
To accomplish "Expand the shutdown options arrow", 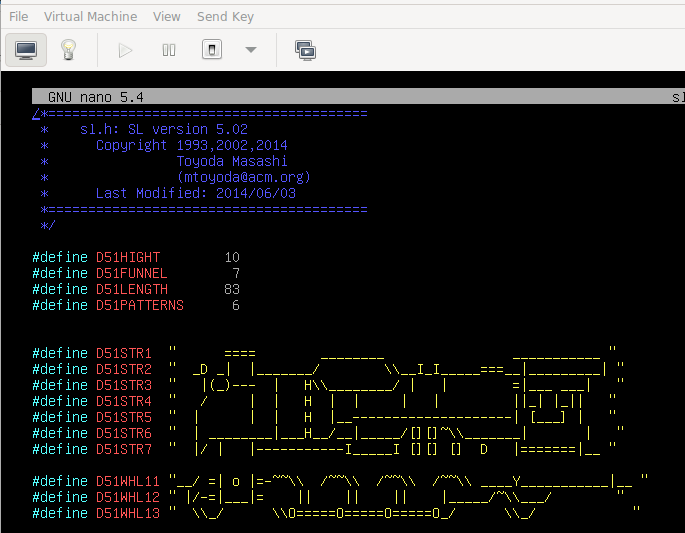I will pos(251,50).
